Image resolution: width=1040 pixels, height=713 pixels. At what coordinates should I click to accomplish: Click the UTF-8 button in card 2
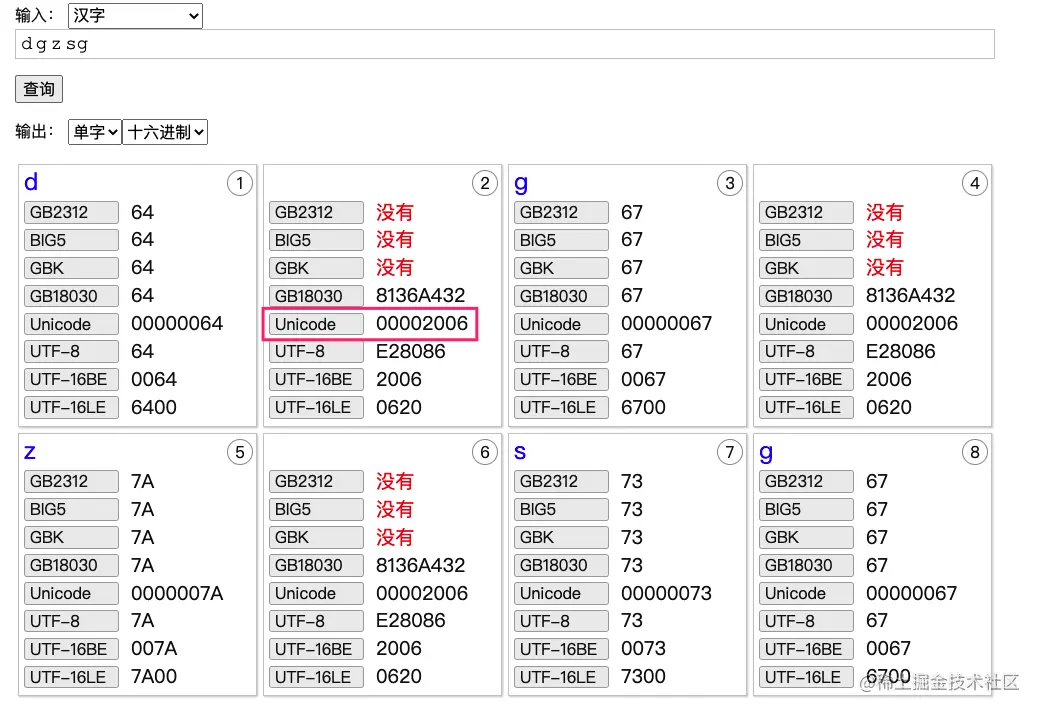tap(316, 352)
